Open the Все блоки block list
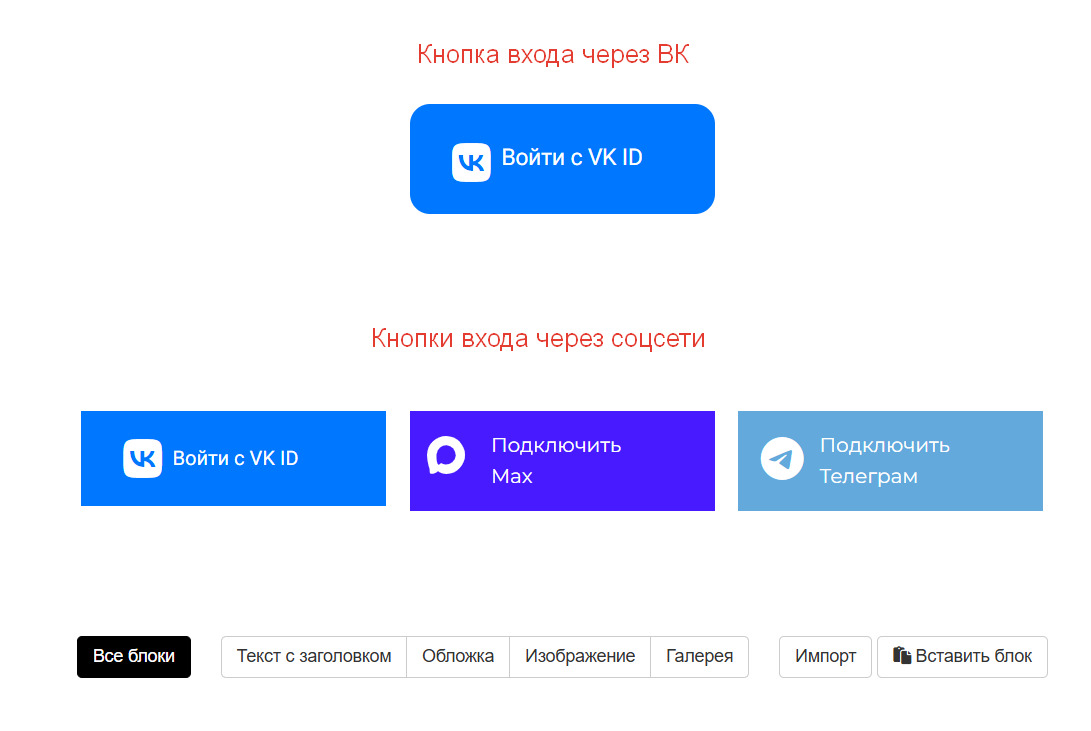This screenshot has width=1091, height=731. click(134, 657)
